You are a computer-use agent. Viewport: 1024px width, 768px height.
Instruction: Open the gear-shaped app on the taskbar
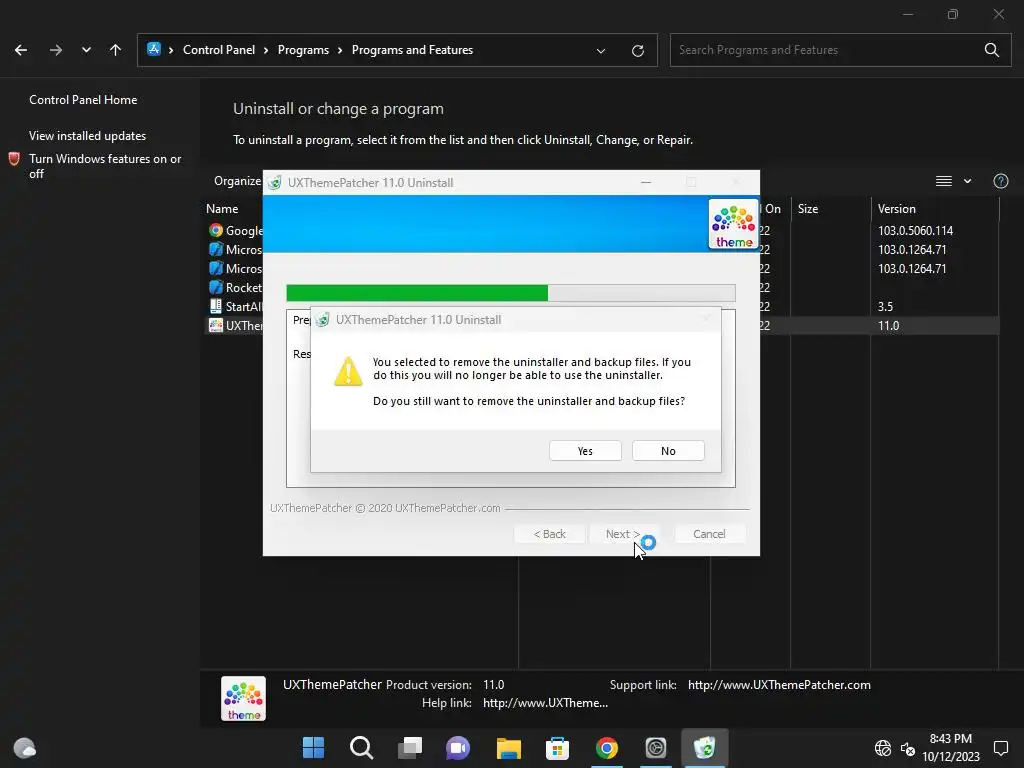[655, 747]
